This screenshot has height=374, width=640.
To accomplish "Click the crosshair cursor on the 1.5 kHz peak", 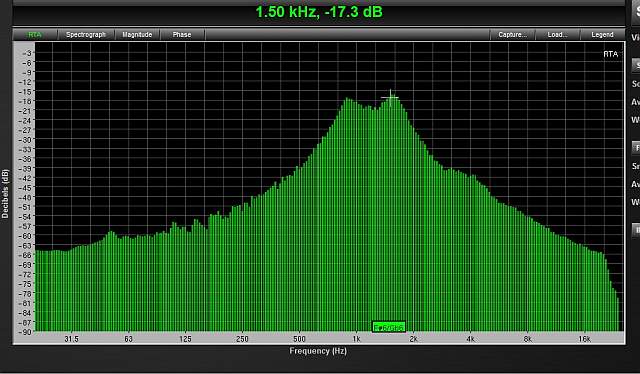I will click(x=391, y=98).
